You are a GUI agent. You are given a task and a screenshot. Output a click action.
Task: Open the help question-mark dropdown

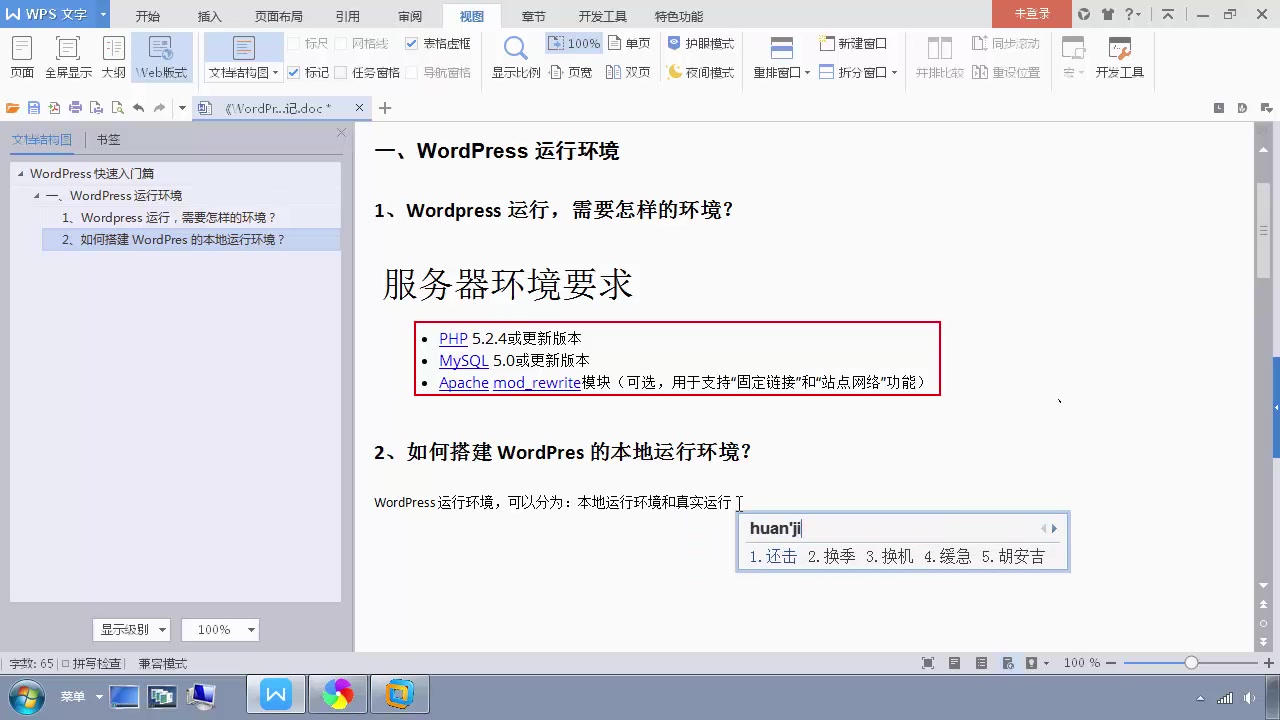(x=1132, y=14)
